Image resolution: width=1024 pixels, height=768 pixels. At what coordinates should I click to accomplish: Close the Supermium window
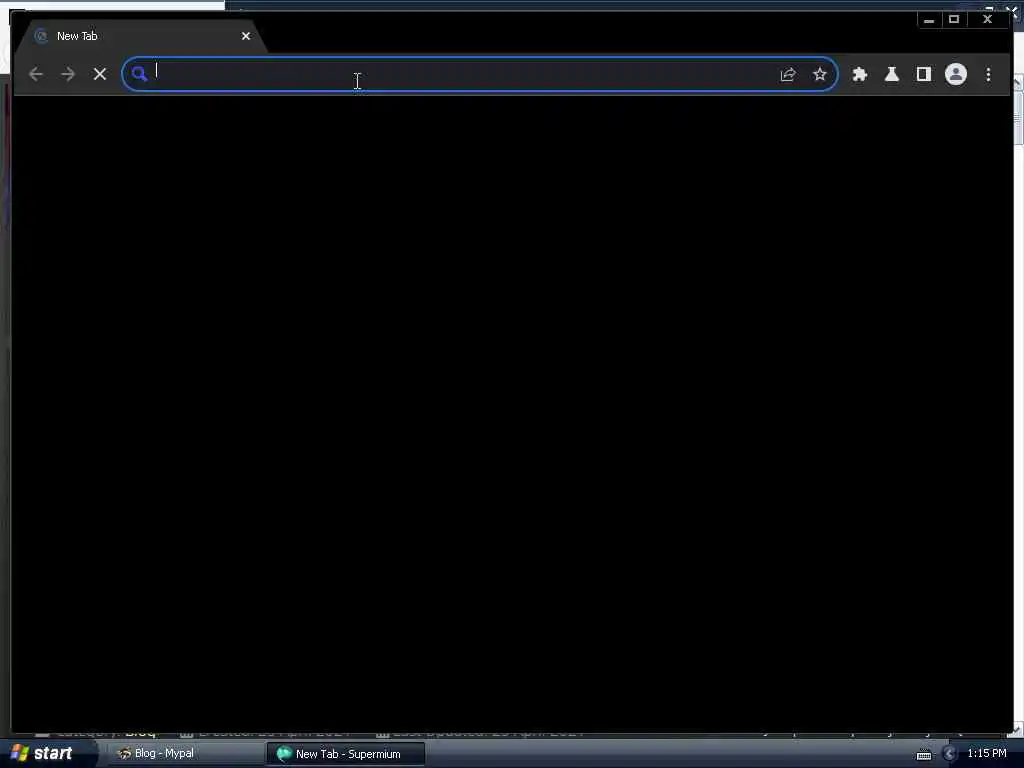[x=987, y=20]
